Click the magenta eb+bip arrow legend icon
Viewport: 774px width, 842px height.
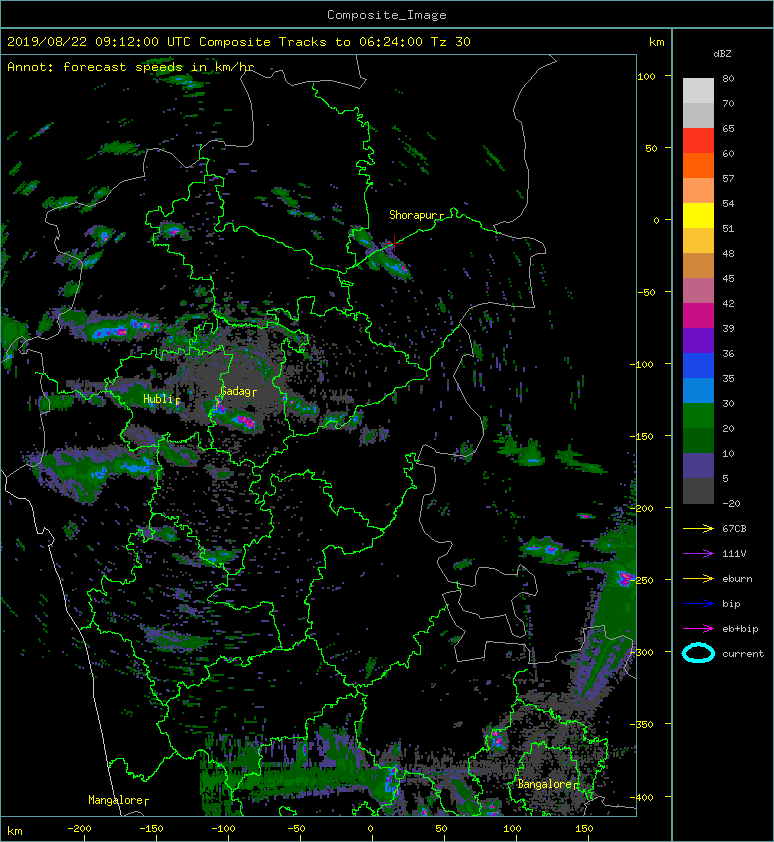tap(698, 628)
